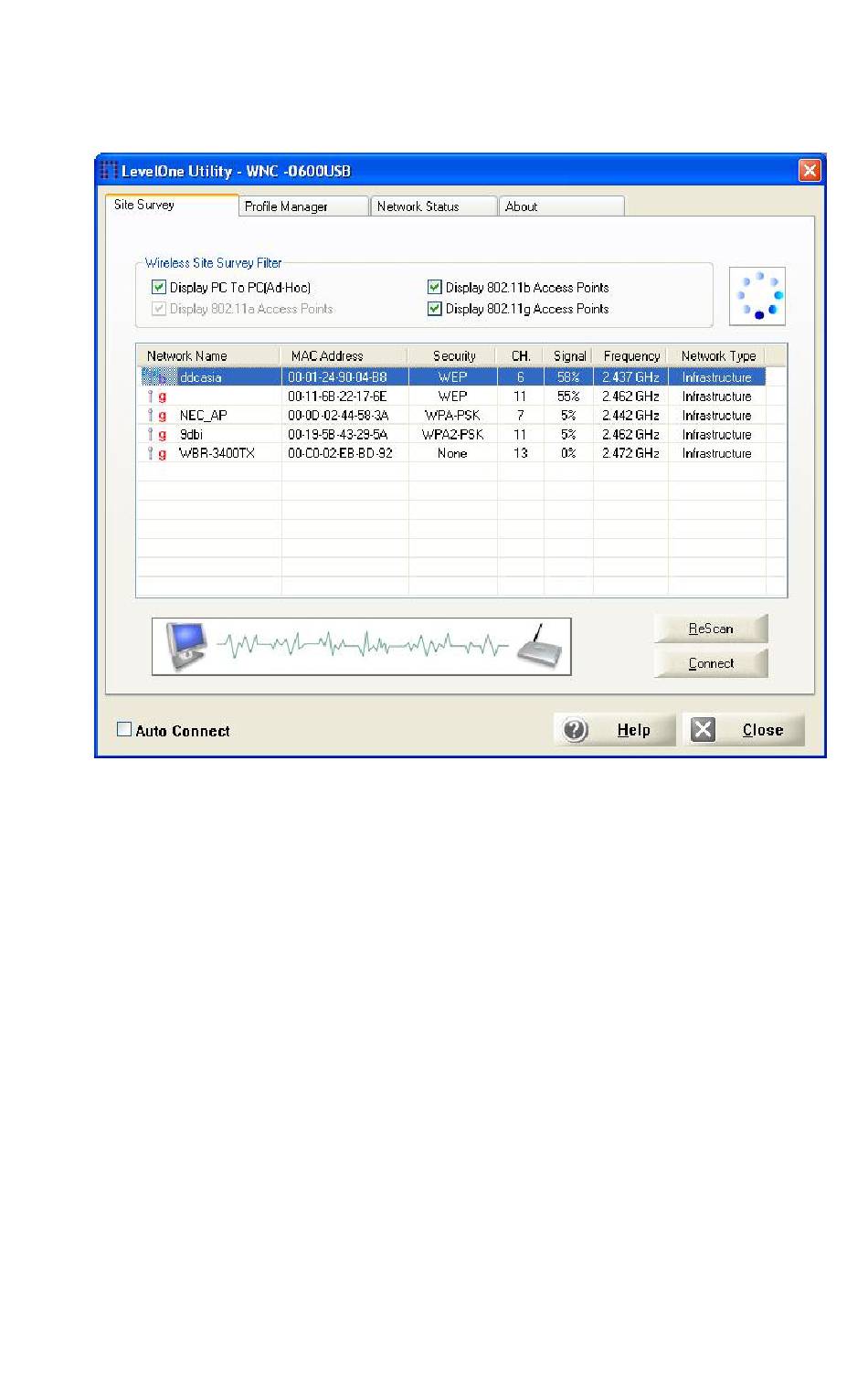Screen dimensions: 868x1385
Task: Uncheck Display PC To PC(Ad-Hoc)
Action: [x=159, y=287]
